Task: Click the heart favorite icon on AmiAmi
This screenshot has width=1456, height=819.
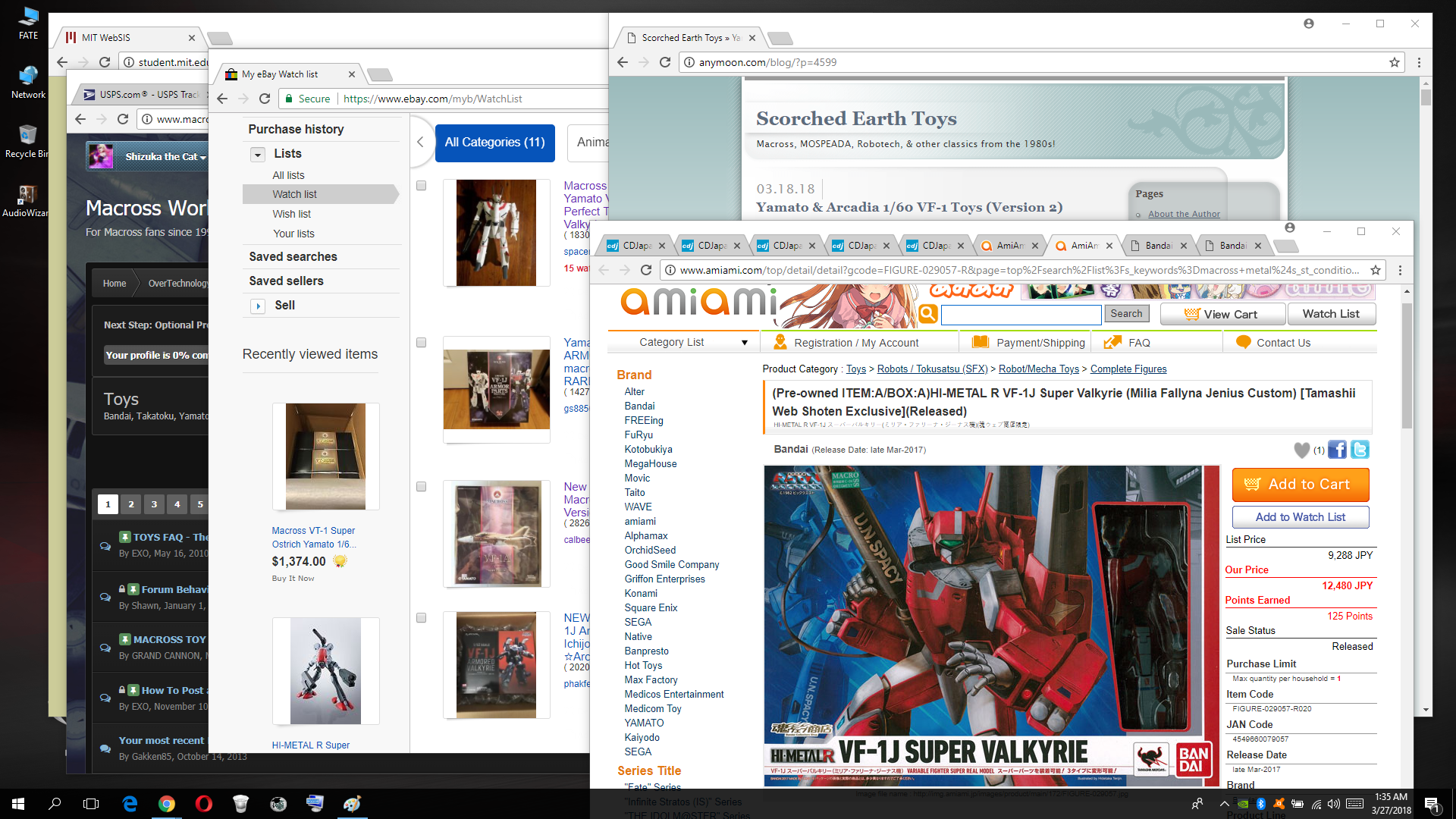Action: click(x=1301, y=450)
